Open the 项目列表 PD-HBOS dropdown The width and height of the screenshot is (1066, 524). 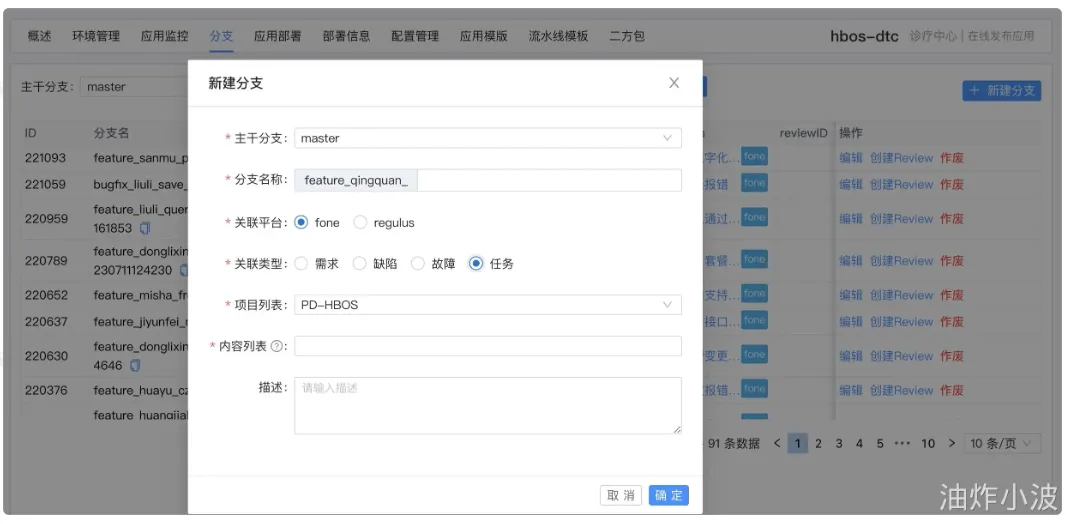pos(487,304)
